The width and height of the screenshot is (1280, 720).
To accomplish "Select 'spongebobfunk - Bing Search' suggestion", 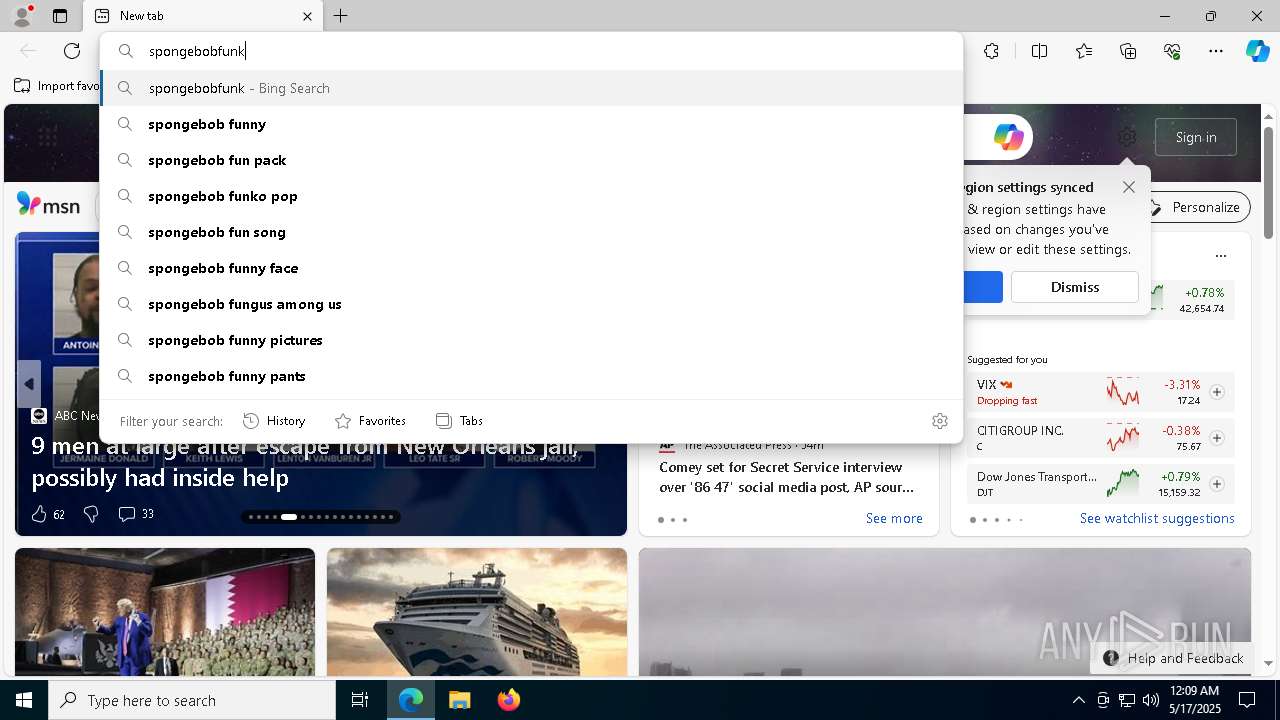I will pyautogui.click(x=531, y=88).
